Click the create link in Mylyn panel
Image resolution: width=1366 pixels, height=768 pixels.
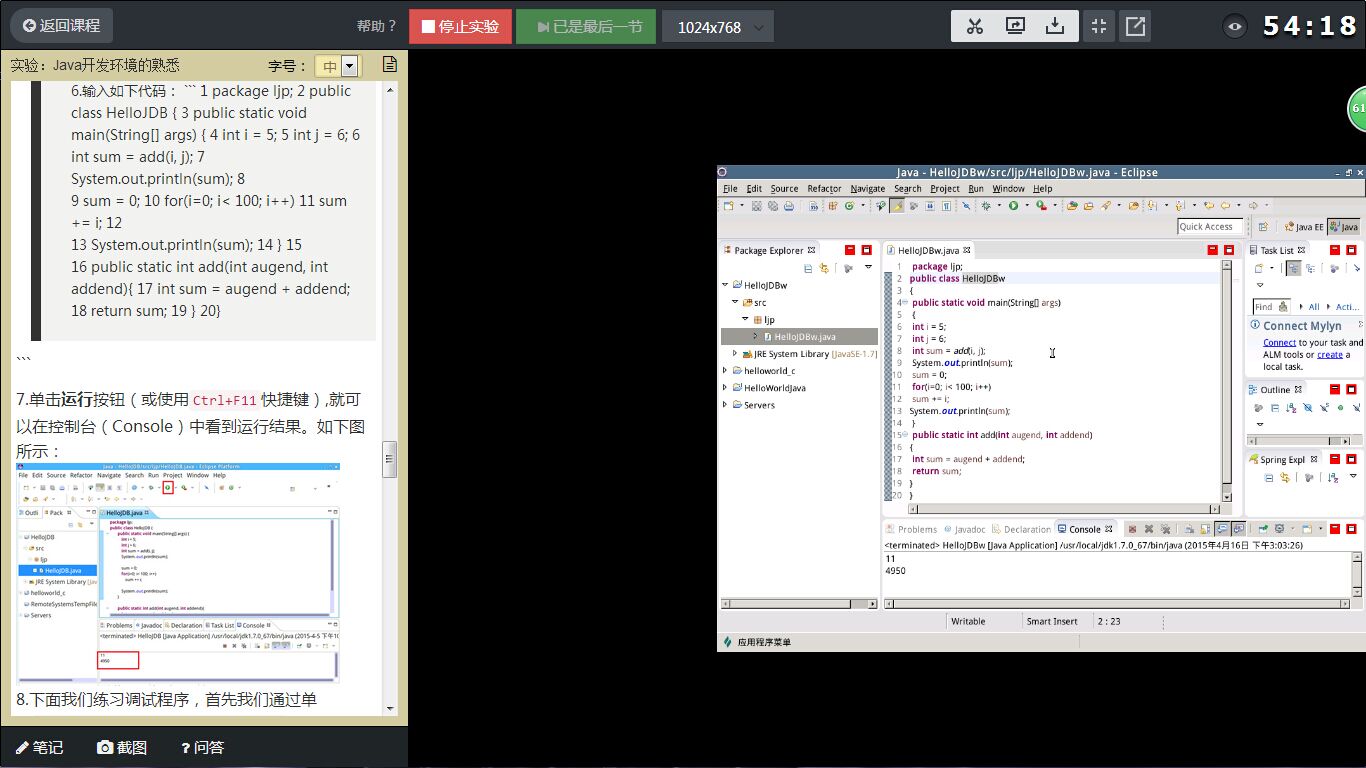1330,355
